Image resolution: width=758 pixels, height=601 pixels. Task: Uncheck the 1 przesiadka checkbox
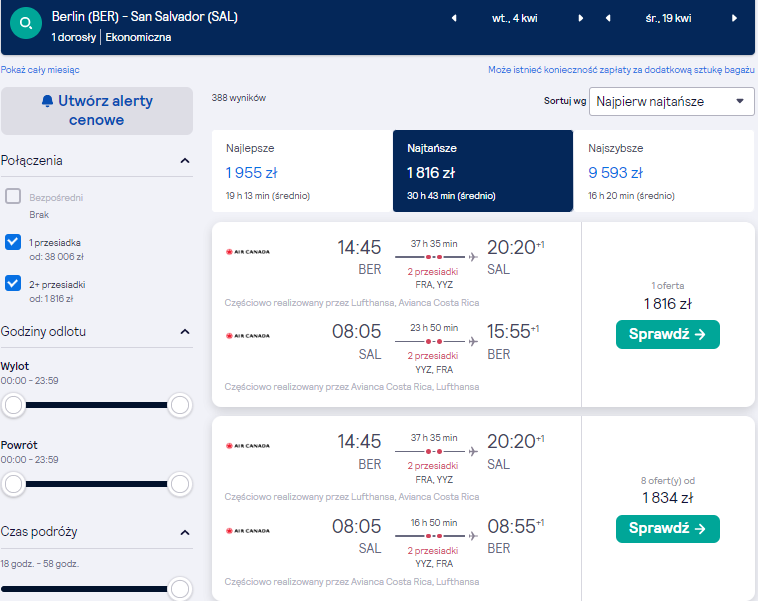13,242
